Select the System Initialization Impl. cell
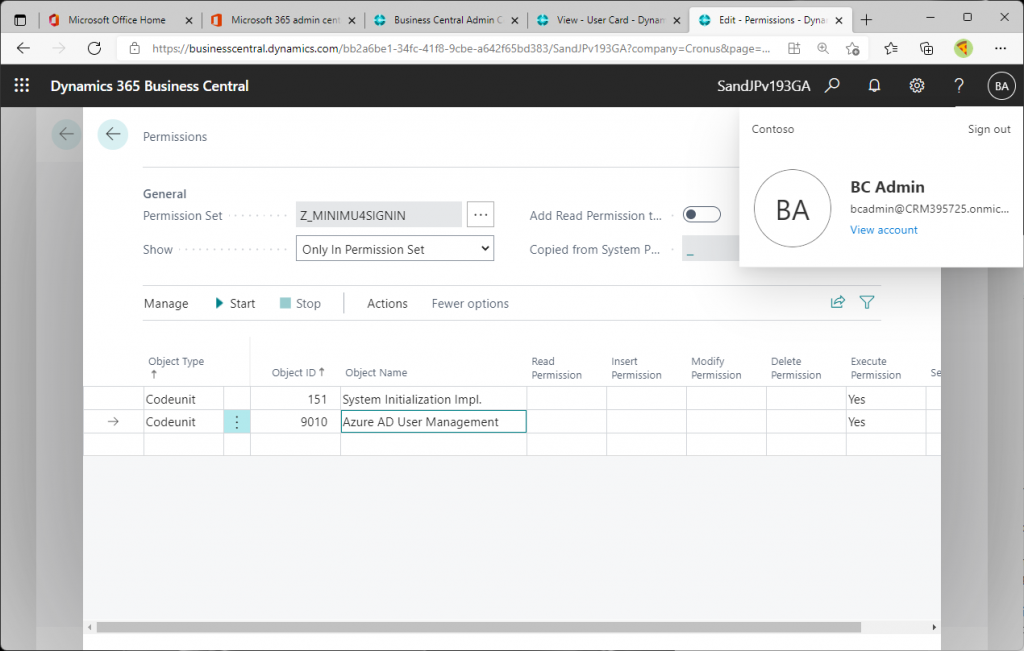1024x651 pixels. coord(434,399)
